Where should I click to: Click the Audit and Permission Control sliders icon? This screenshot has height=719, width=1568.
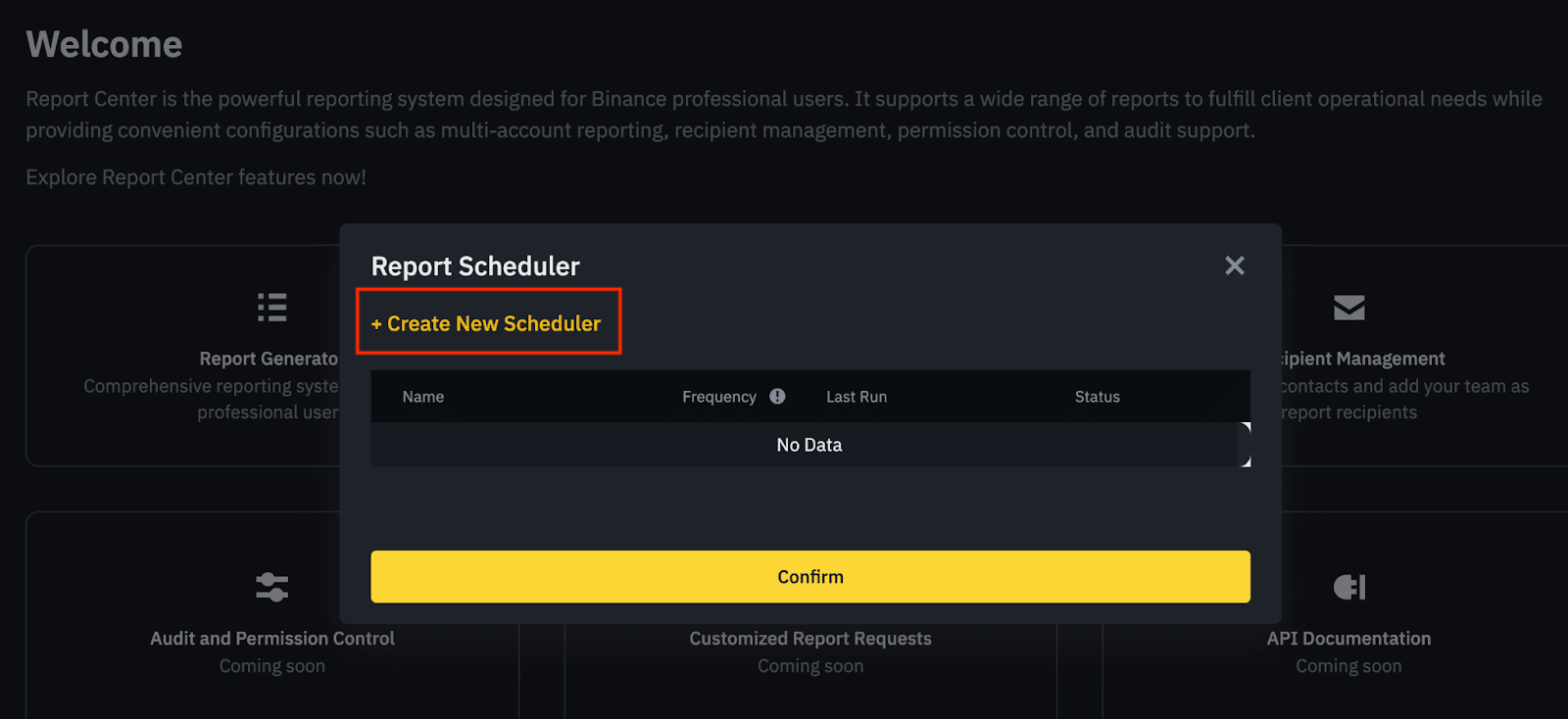coord(271,587)
